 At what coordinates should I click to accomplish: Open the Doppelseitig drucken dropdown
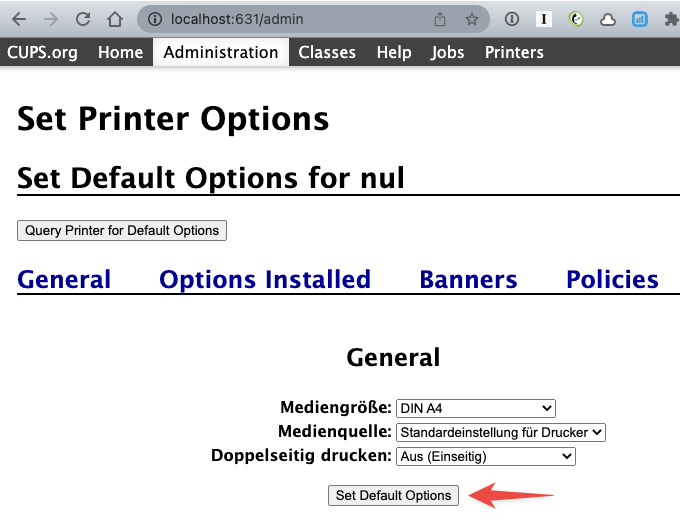[486, 457]
